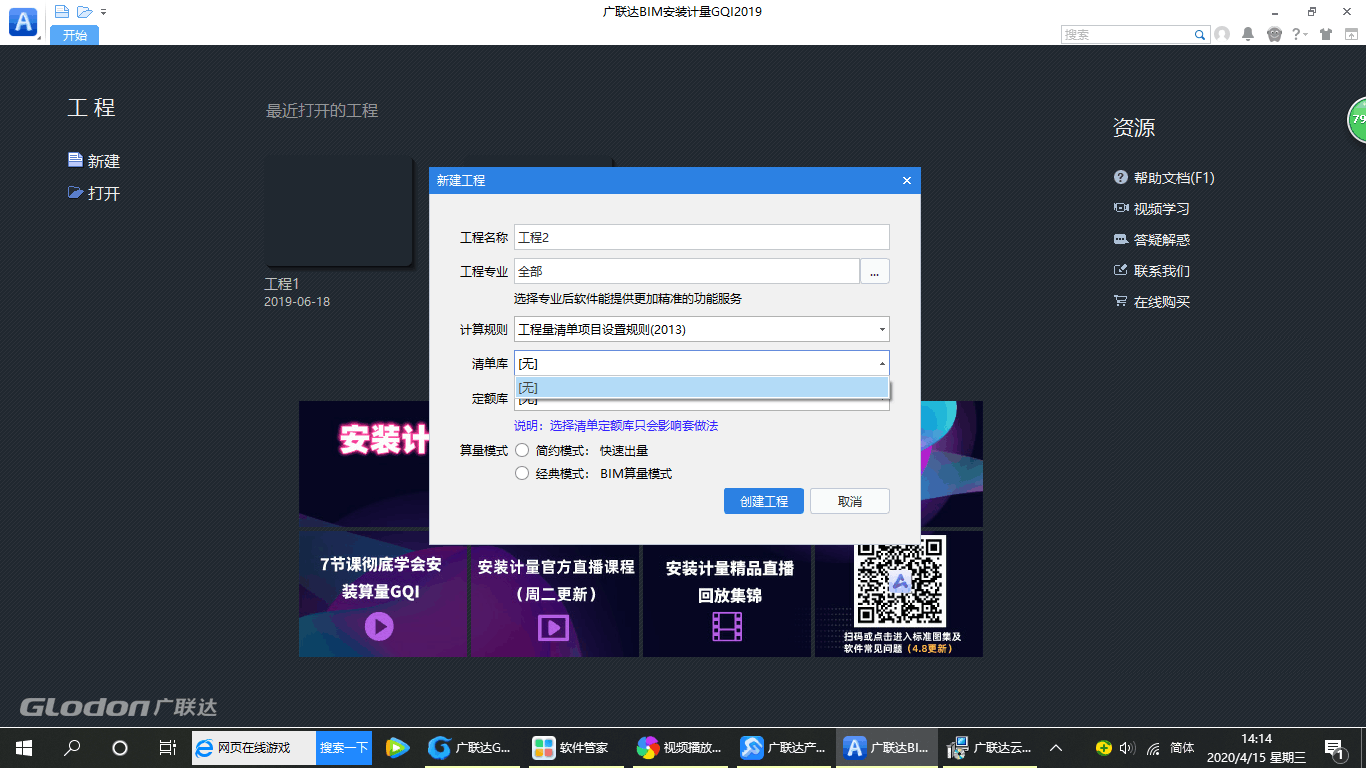Click the QR code 标准图集 banner

click(x=899, y=594)
